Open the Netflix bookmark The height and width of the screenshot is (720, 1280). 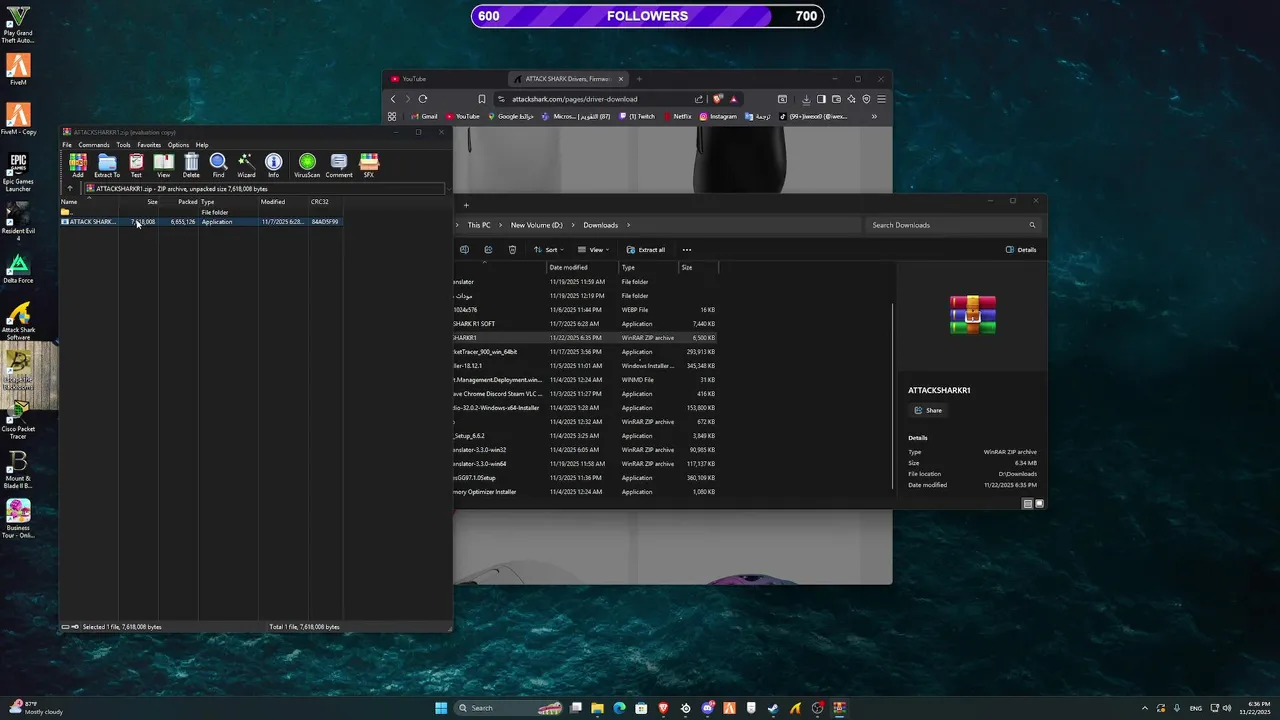677,116
